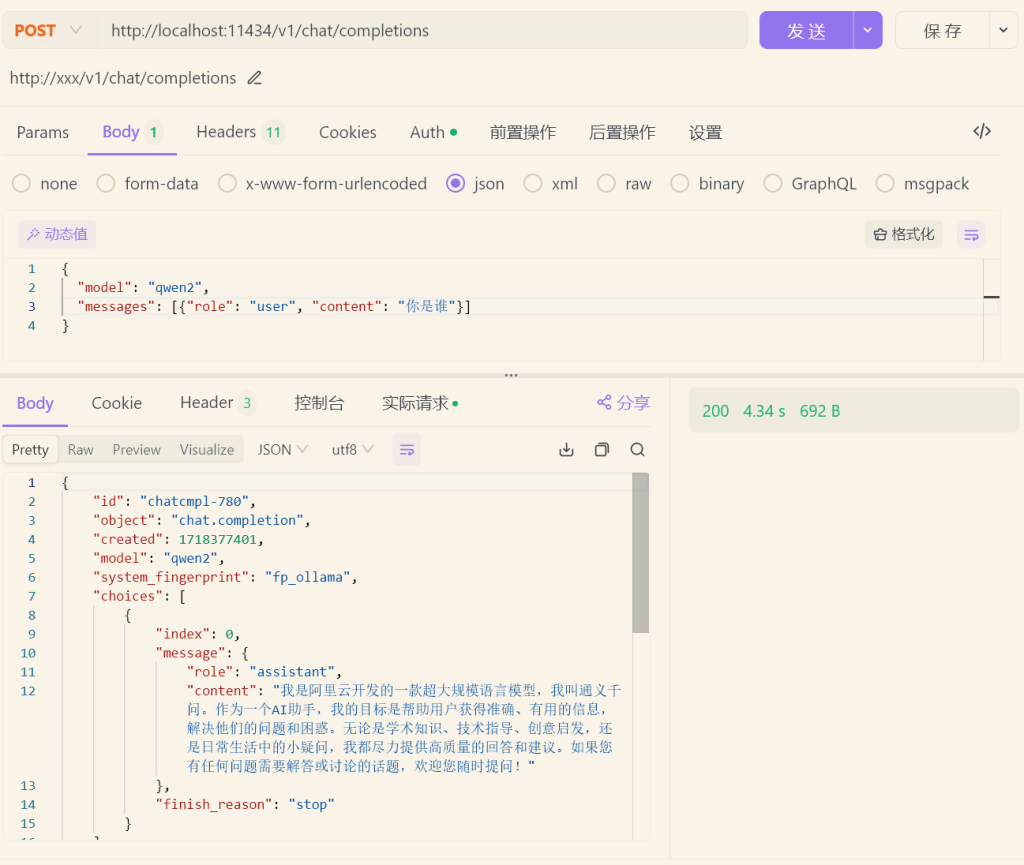
Task: Select the binary body type
Action: [x=707, y=183]
